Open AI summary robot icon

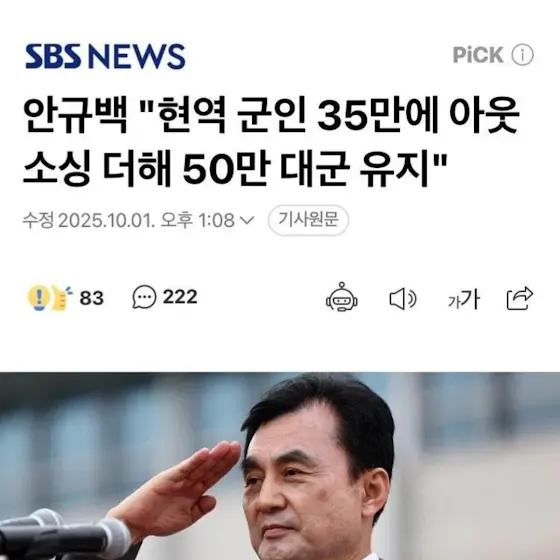click(342, 297)
